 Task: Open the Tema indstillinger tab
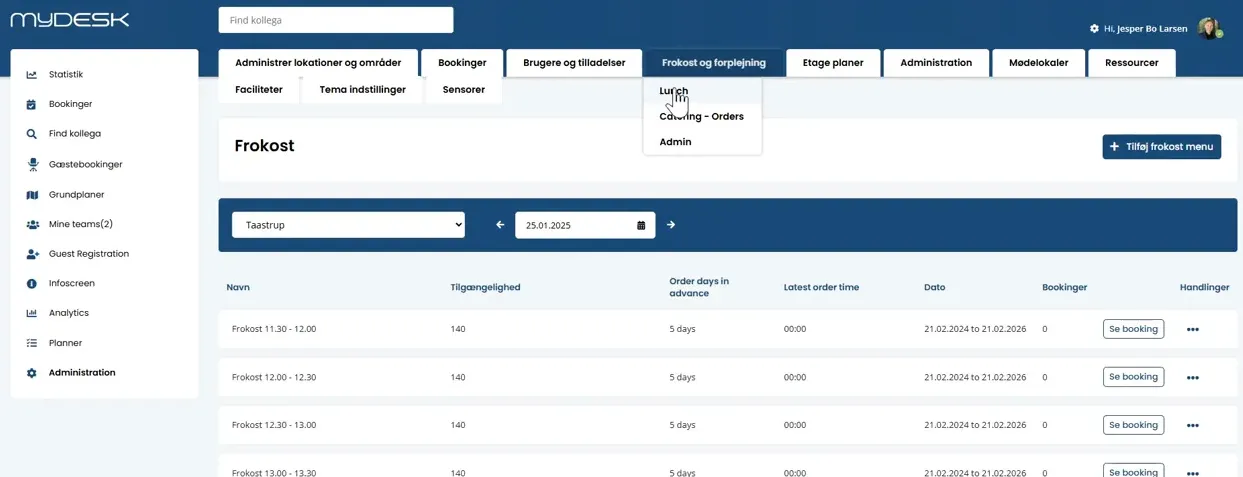tap(362, 90)
